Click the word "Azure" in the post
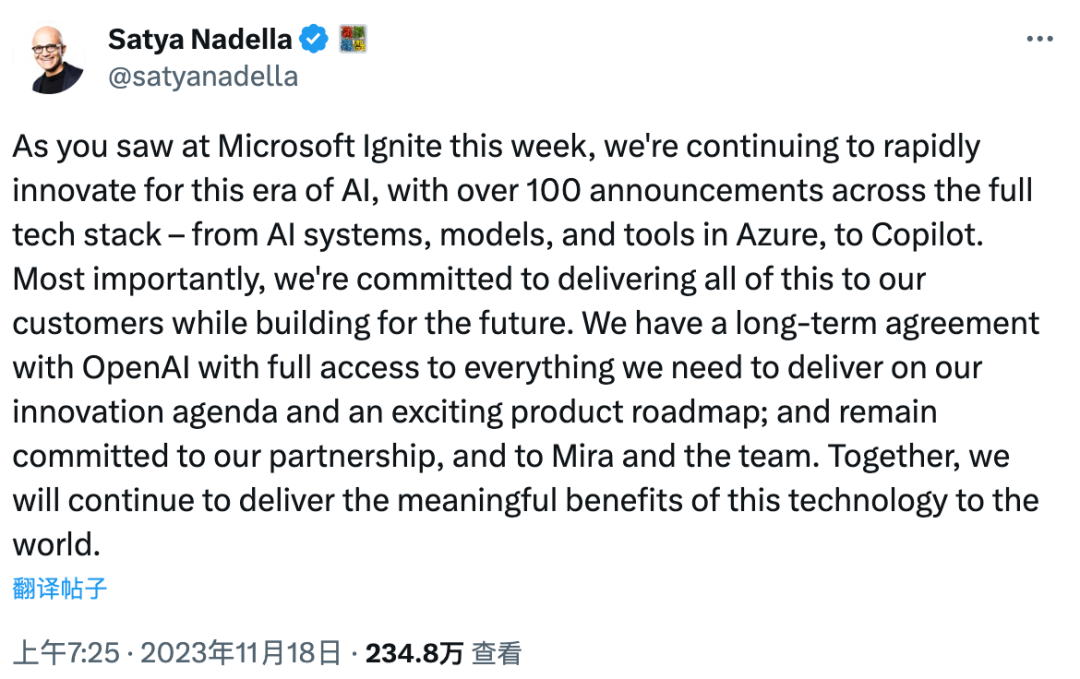The image size is (1080, 679). pyautogui.click(x=778, y=236)
